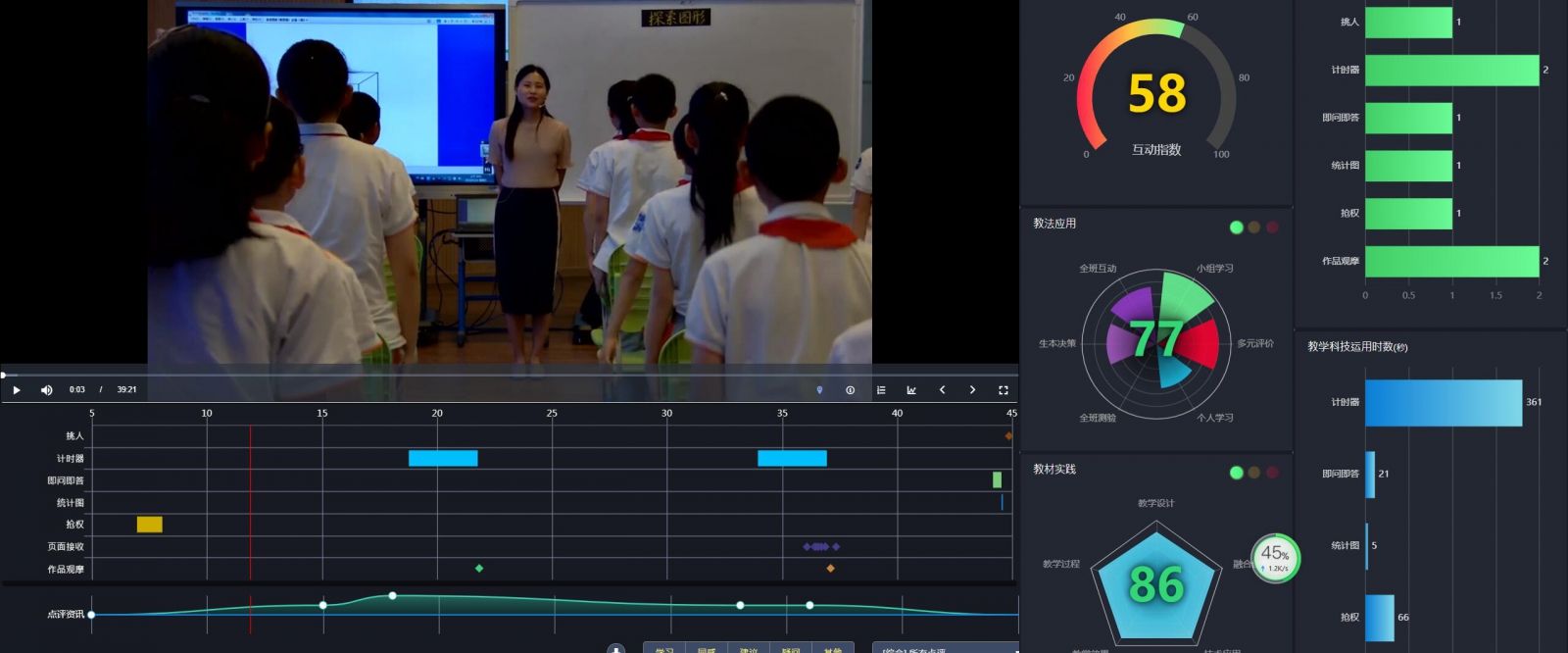1568x653 pixels.
Task: Select brown indicator dot in 教材实践 panel
Action: [x=1253, y=473]
